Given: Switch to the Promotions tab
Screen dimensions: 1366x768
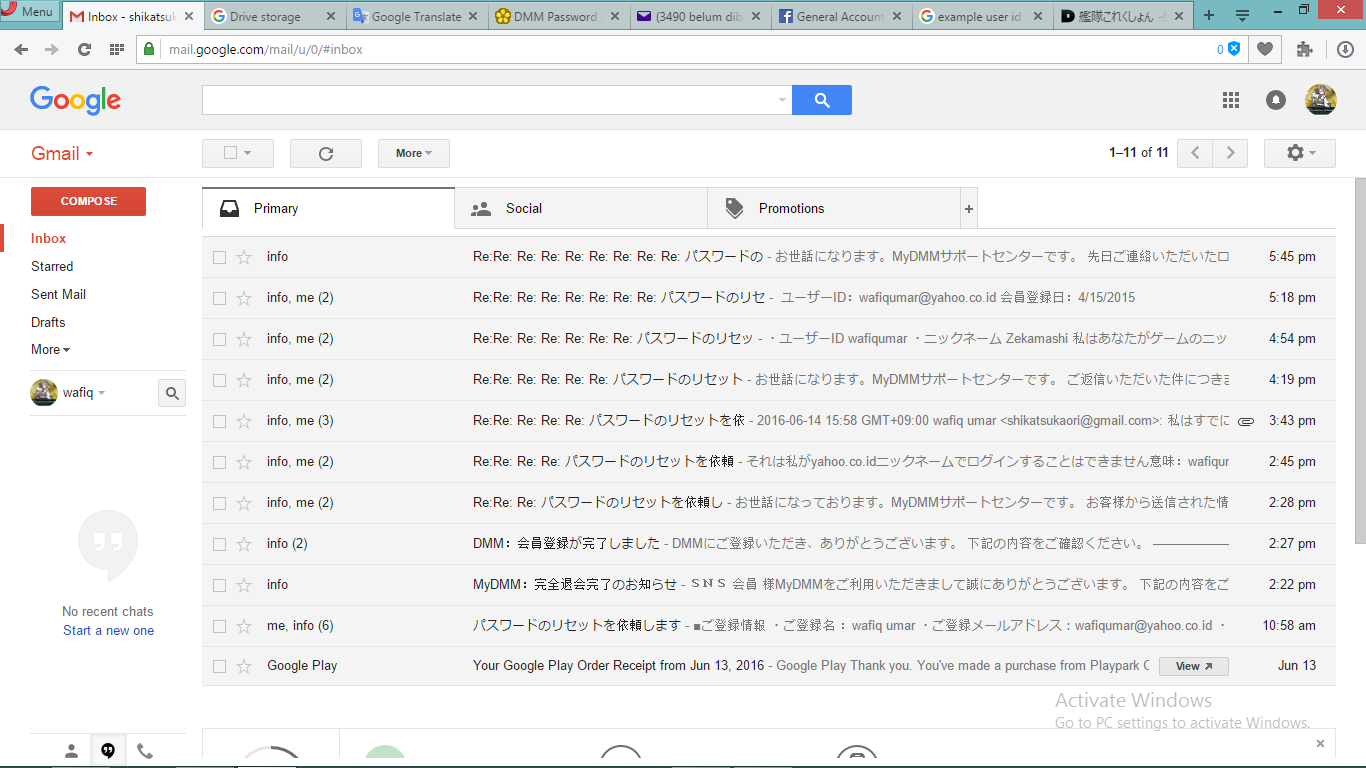Looking at the screenshot, I should click(833, 208).
